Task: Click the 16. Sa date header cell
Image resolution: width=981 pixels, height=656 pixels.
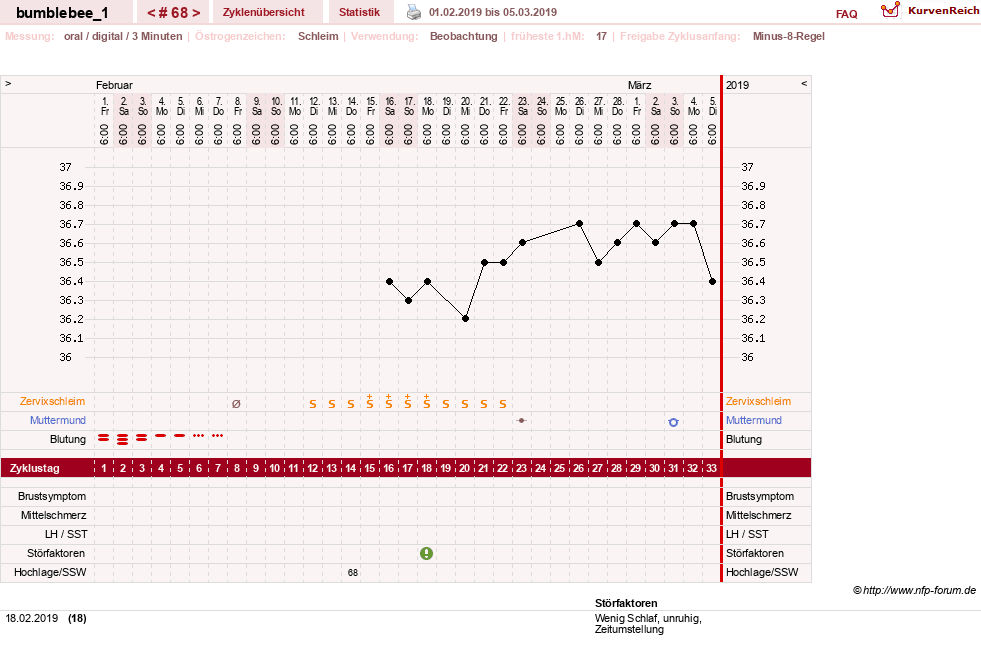Action: click(390, 106)
